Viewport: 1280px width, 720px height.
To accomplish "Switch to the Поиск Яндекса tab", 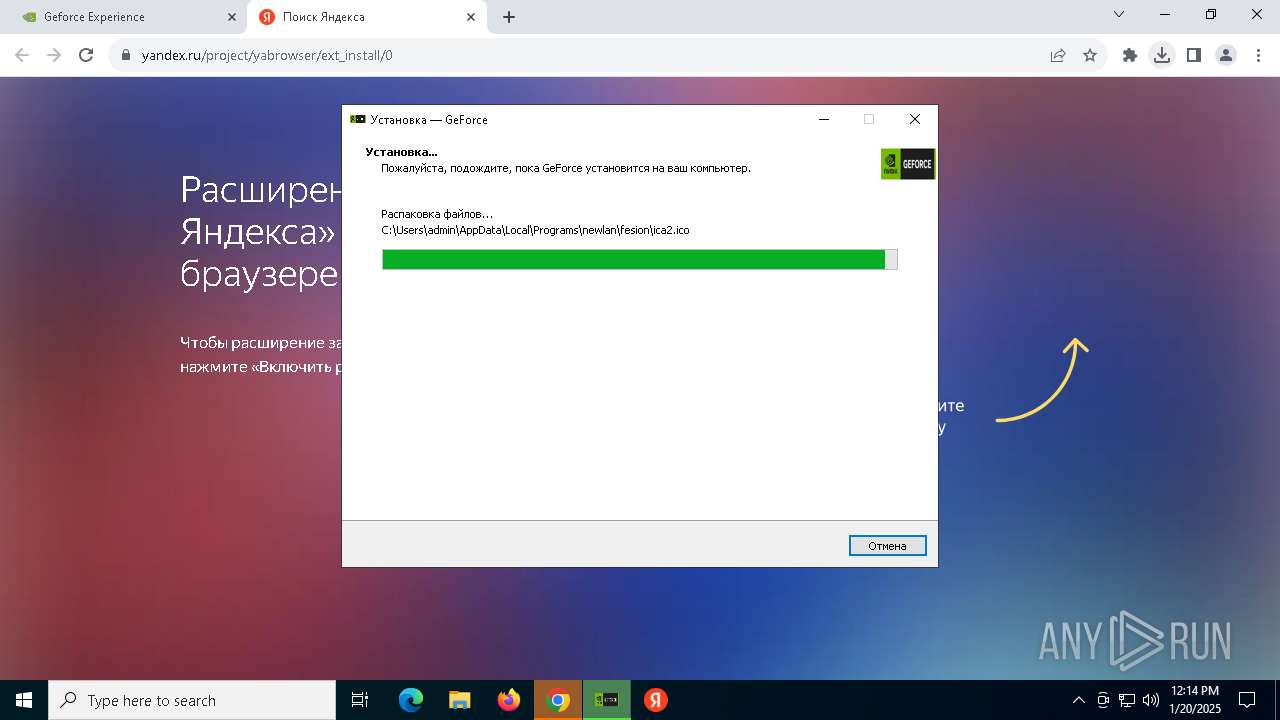I will point(365,17).
